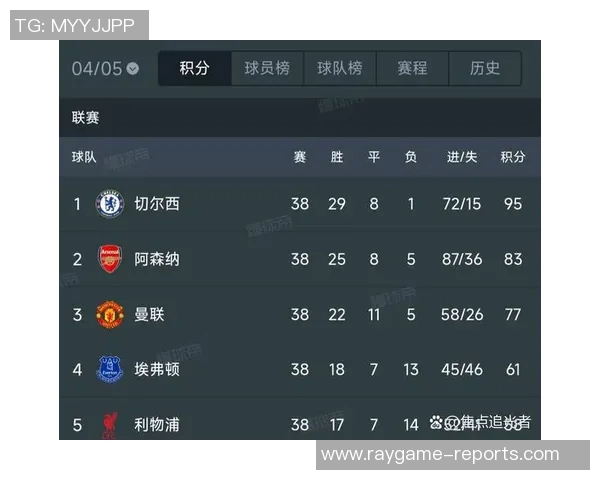The width and height of the screenshot is (600, 480).
Task: Click the 联赛 league section header
Action: click(x=86, y=117)
